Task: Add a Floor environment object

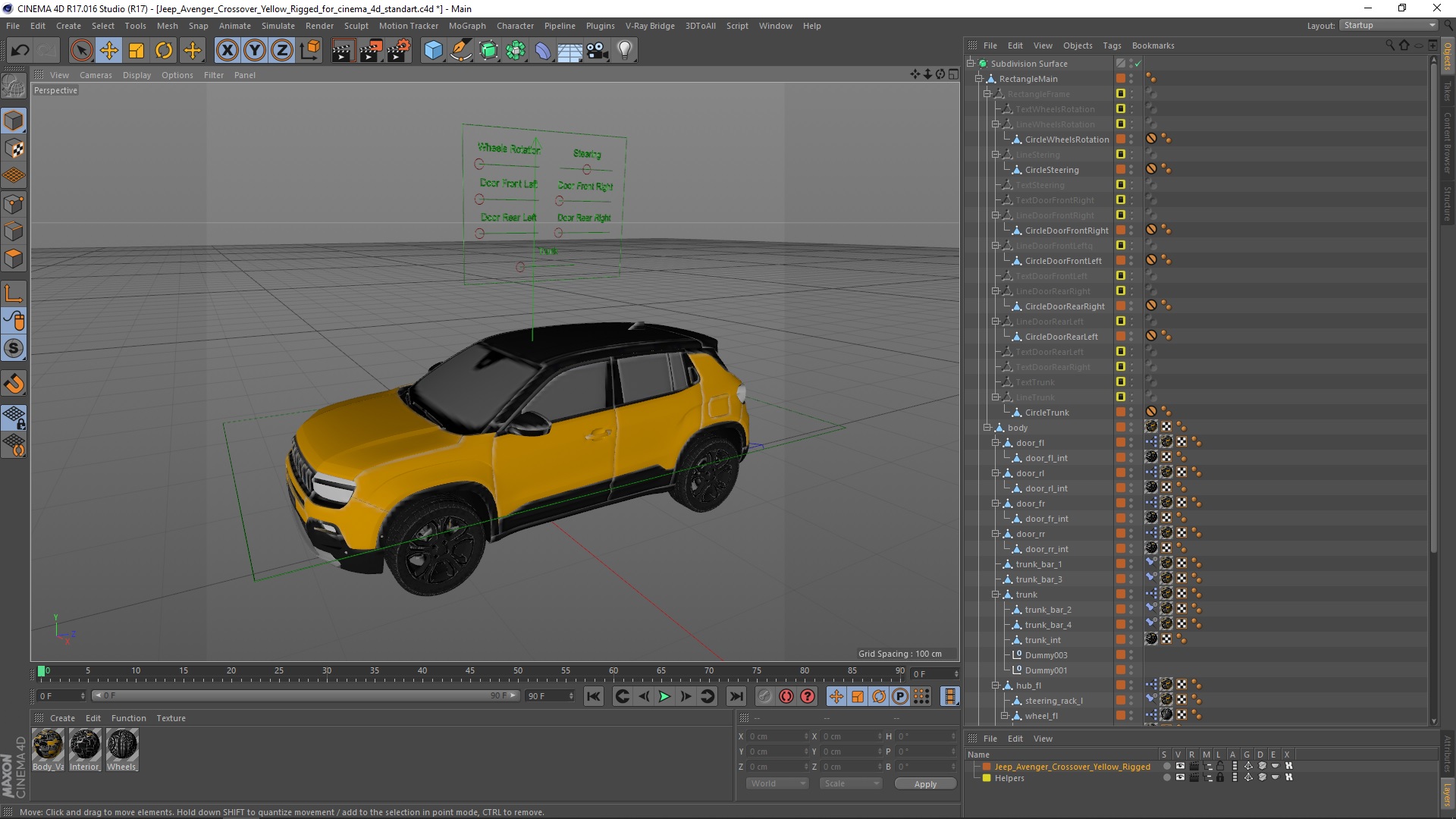Action: tap(570, 51)
